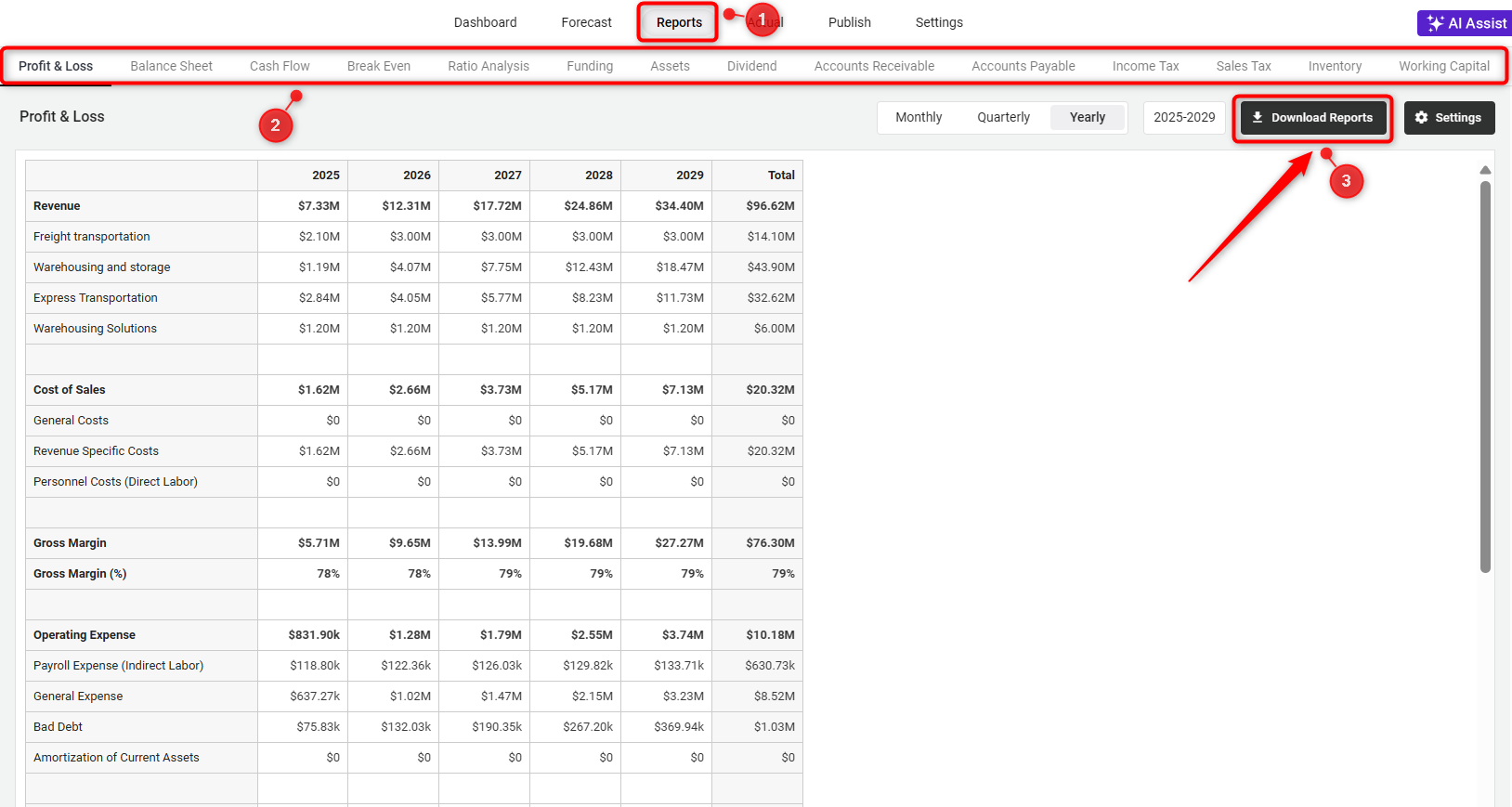This screenshot has height=807, width=1512.
Task: Switch to Accounts Receivable tab
Action: [x=874, y=66]
